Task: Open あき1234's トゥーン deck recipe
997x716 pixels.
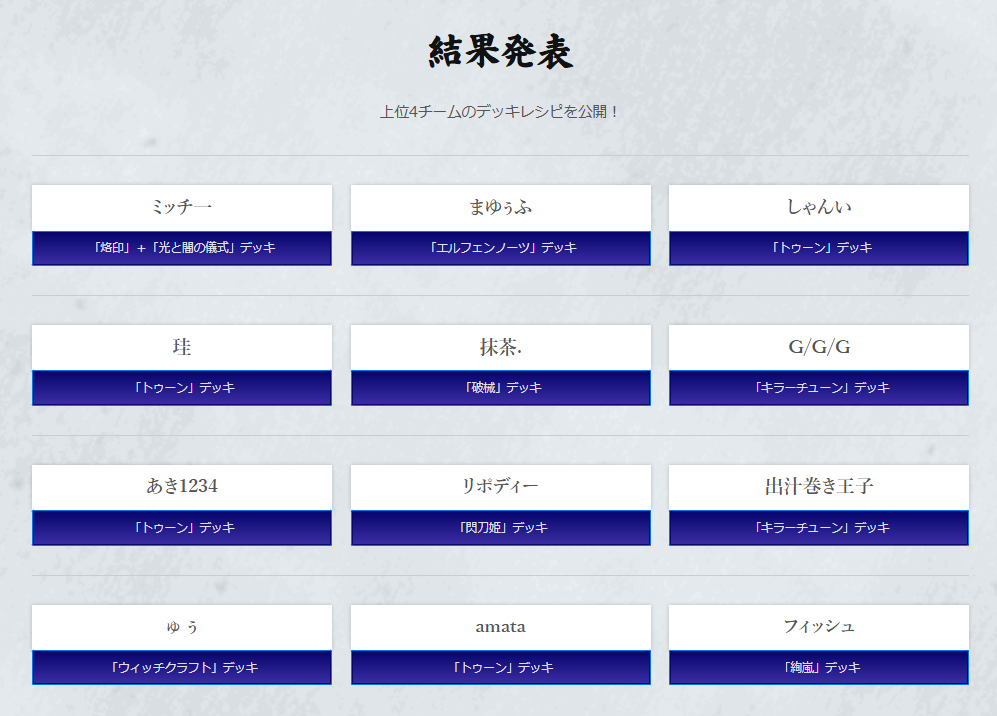Action: click(x=182, y=528)
